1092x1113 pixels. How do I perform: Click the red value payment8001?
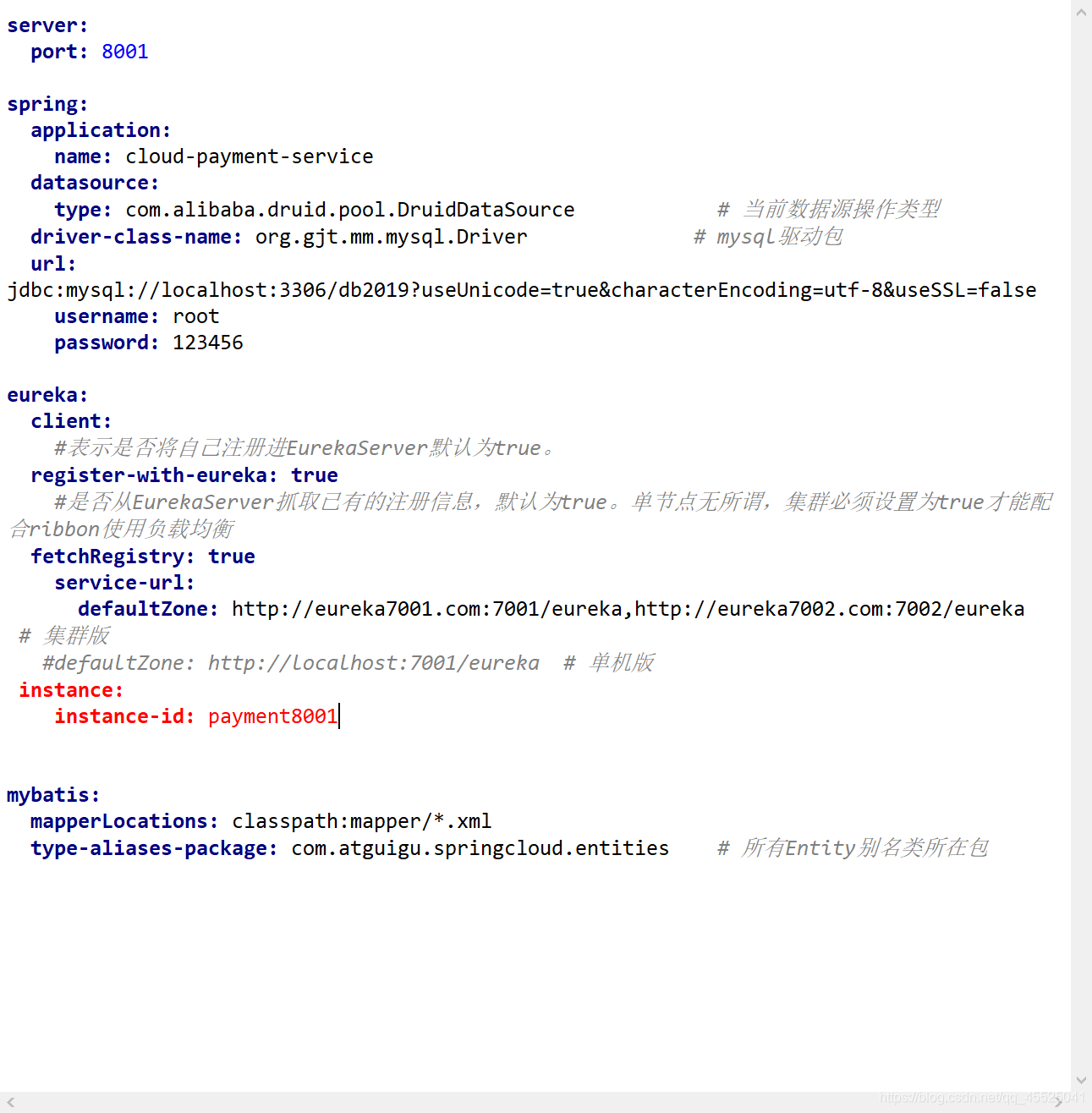[272, 716]
